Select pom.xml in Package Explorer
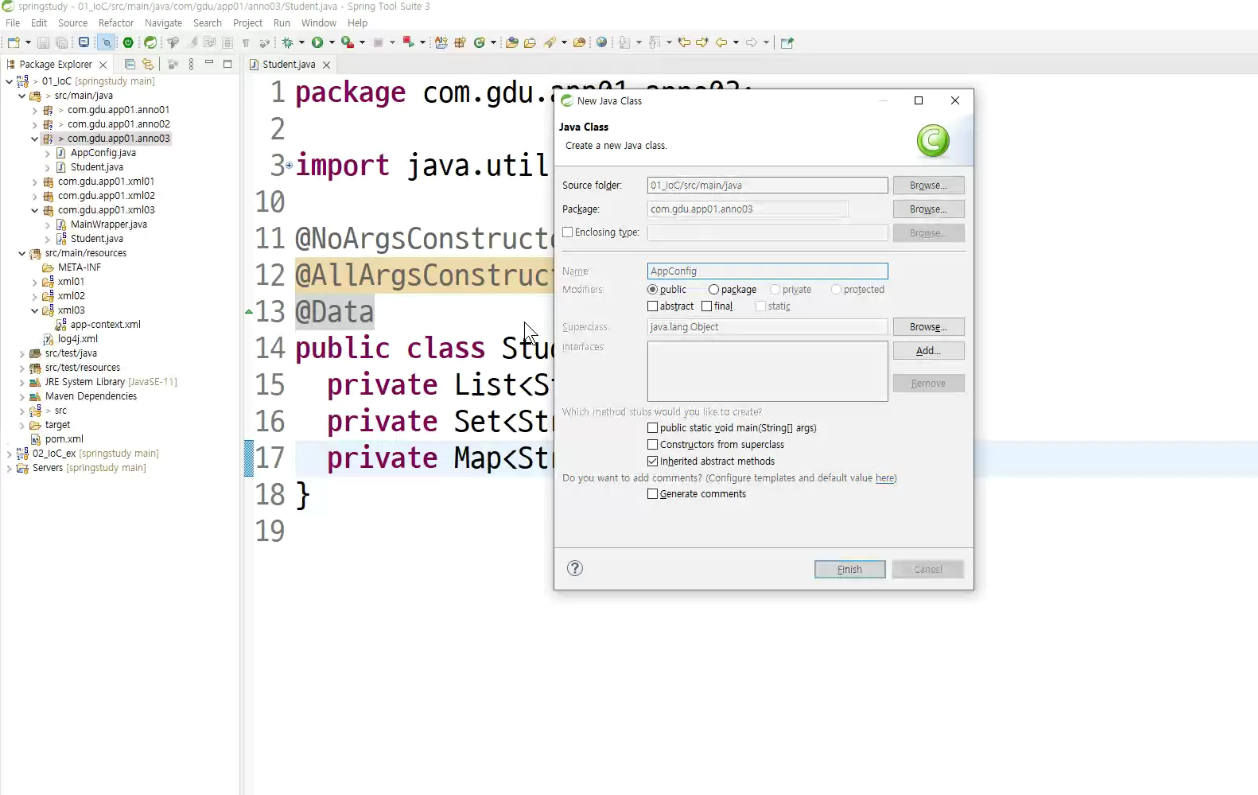This screenshot has width=1258, height=795. [64, 439]
